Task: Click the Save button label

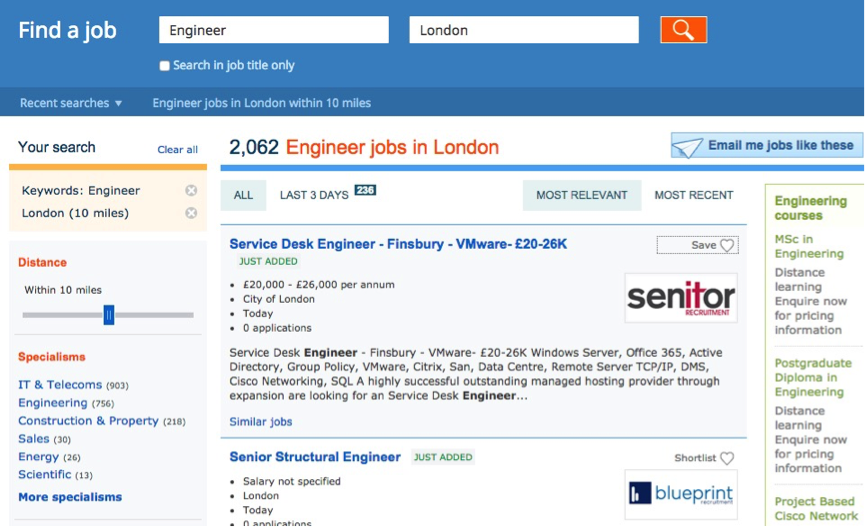Action: [x=704, y=245]
